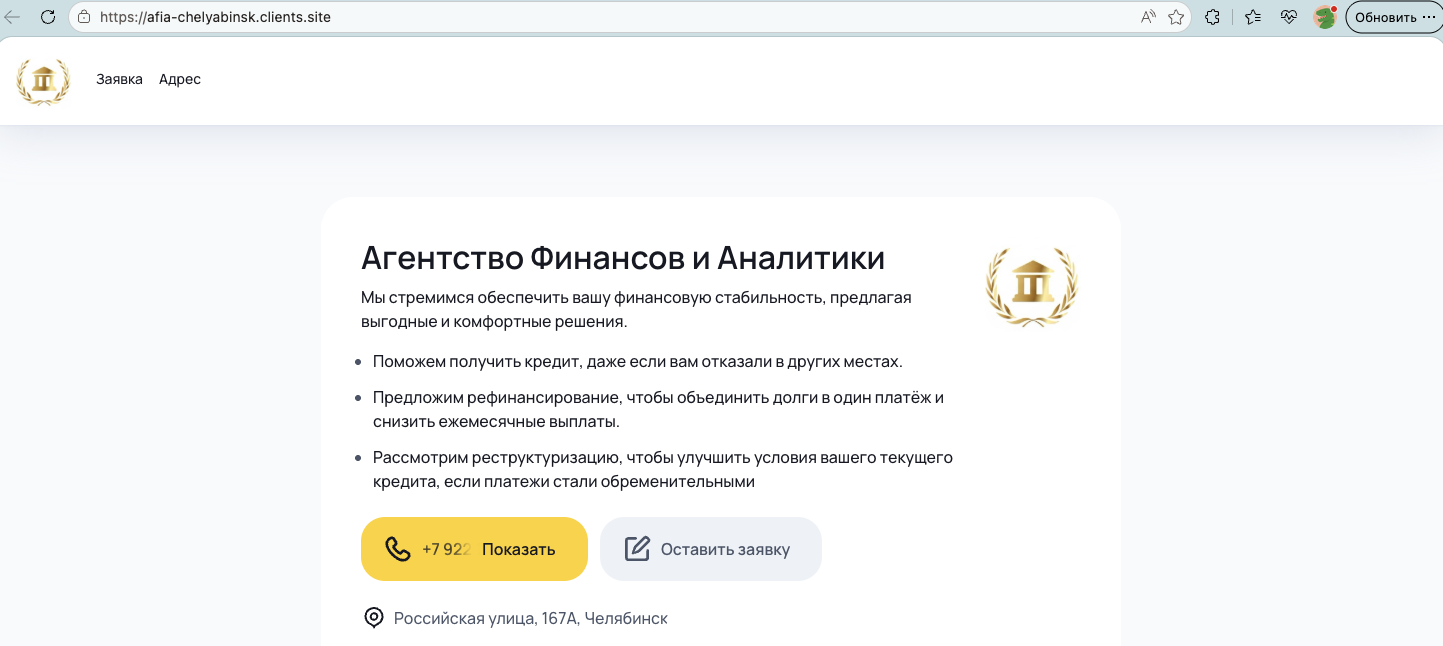Image resolution: width=1443 pixels, height=646 pixels.
Task: Click the Обновить update button
Action: coord(1394,17)
